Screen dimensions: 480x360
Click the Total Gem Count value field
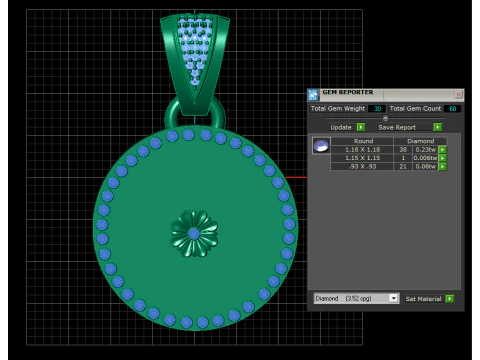coord(452,109)
